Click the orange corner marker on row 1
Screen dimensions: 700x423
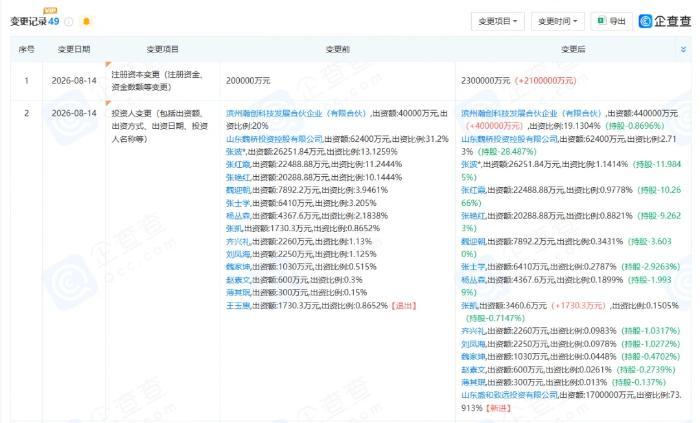click(x=108, y=65)
